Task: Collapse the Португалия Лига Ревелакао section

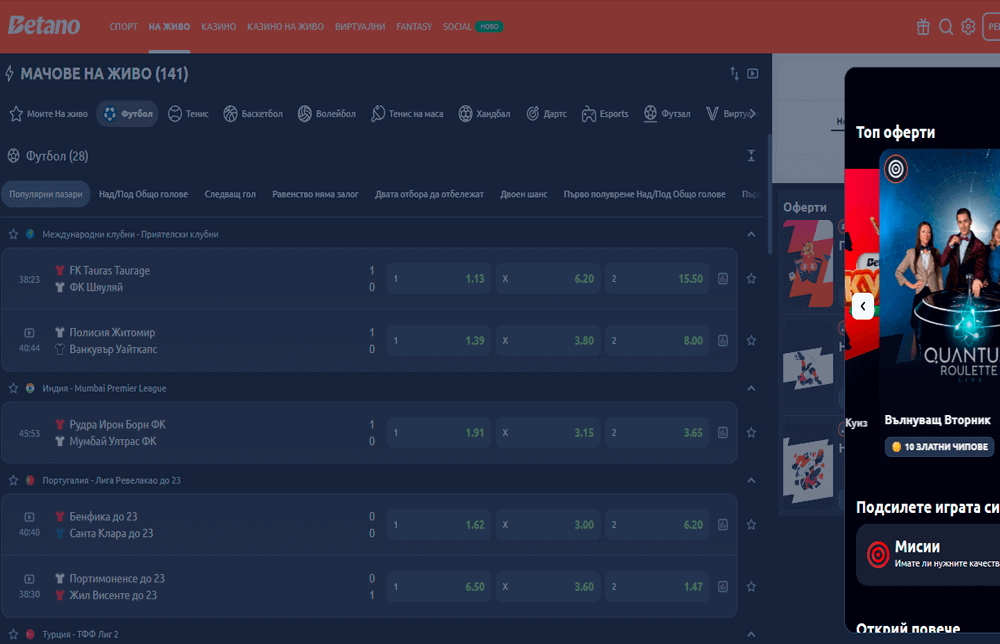Action: 751,480
